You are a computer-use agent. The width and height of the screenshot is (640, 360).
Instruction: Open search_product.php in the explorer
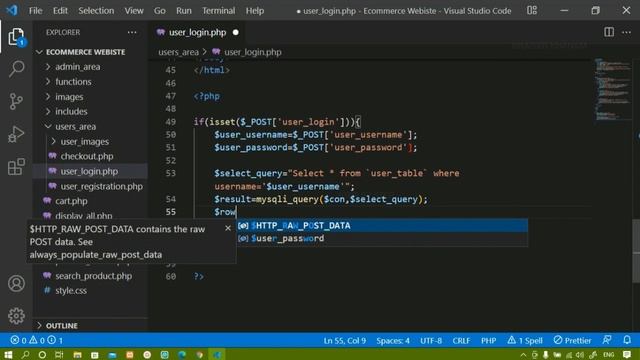[x=93, y=276]
